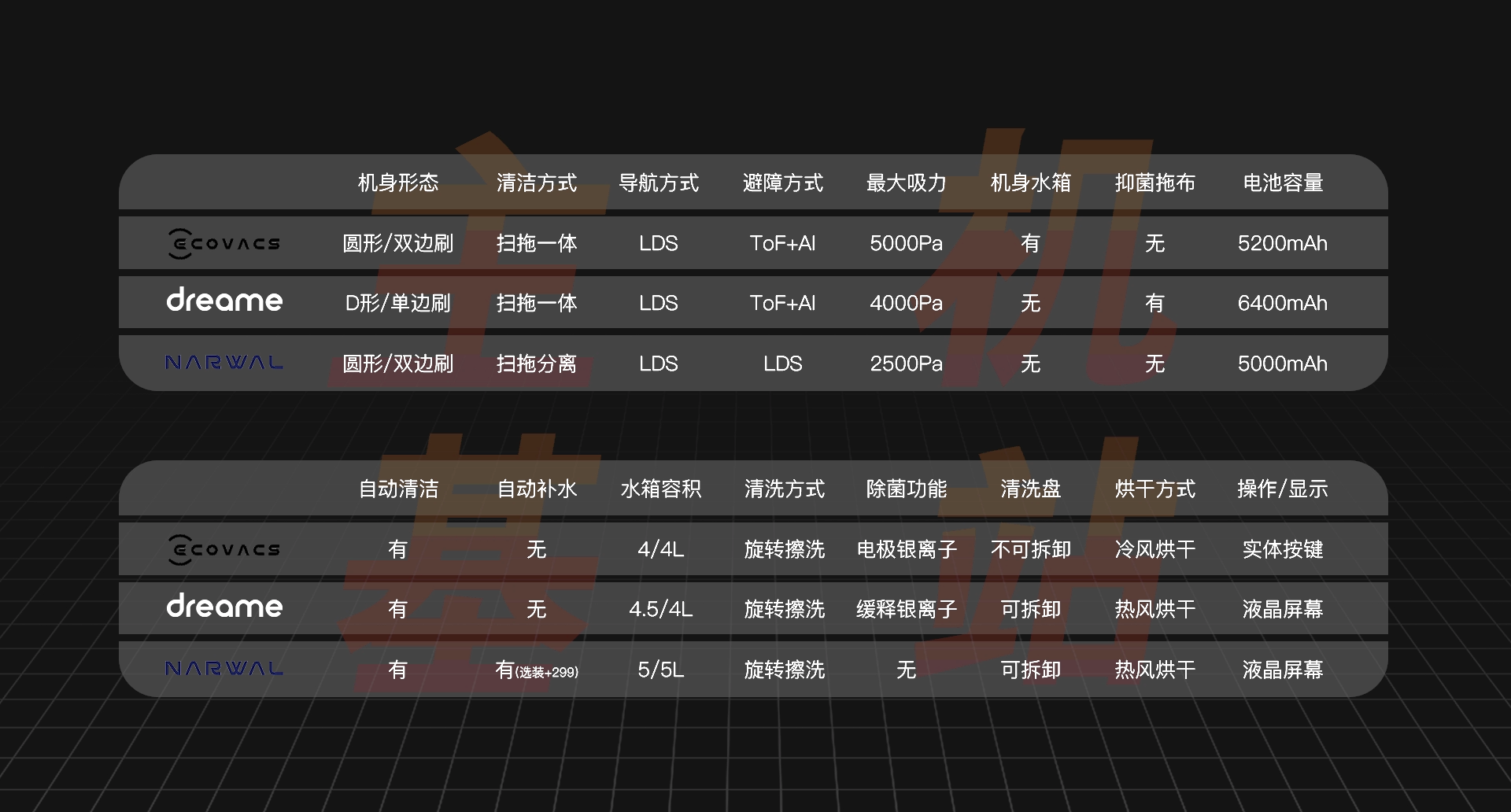Click the 5200mAh battery value
This screenshot has height=812, width=1511.
click(x=1283, y=244)
